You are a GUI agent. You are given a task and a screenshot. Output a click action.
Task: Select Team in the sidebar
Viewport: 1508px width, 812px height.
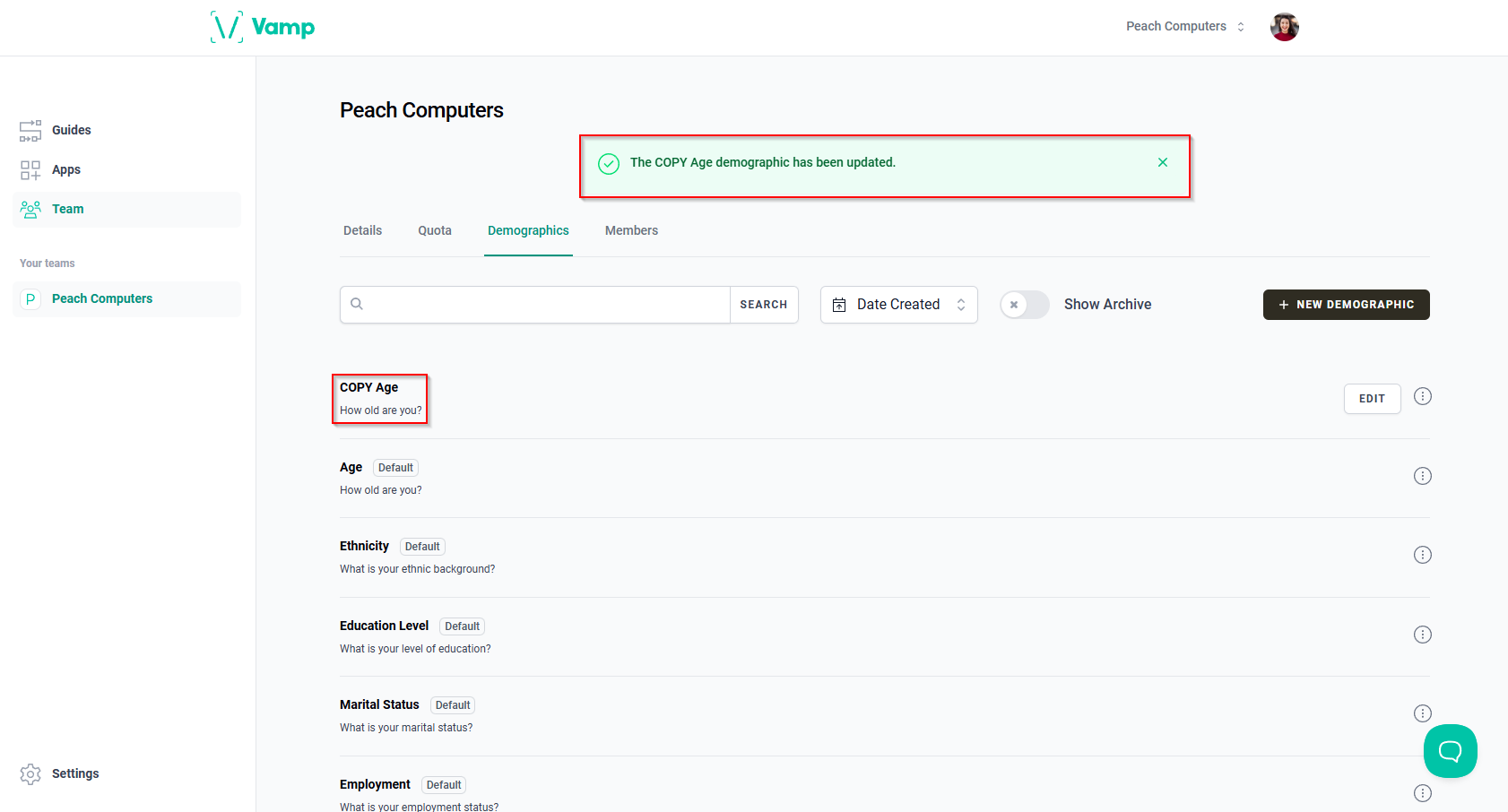pyautogui.click(x=127, y=210)
